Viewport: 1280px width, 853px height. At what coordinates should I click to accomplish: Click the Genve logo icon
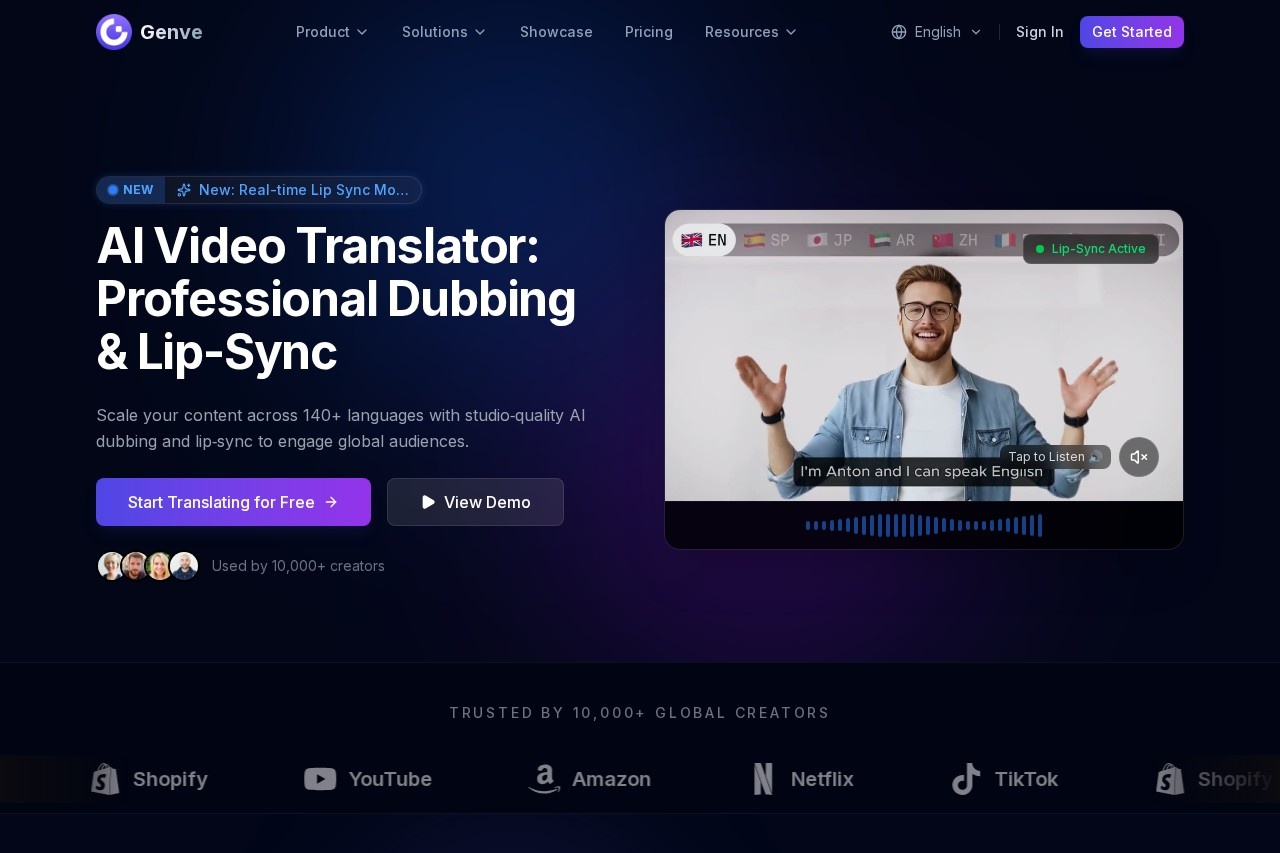(x=114, y=32)
